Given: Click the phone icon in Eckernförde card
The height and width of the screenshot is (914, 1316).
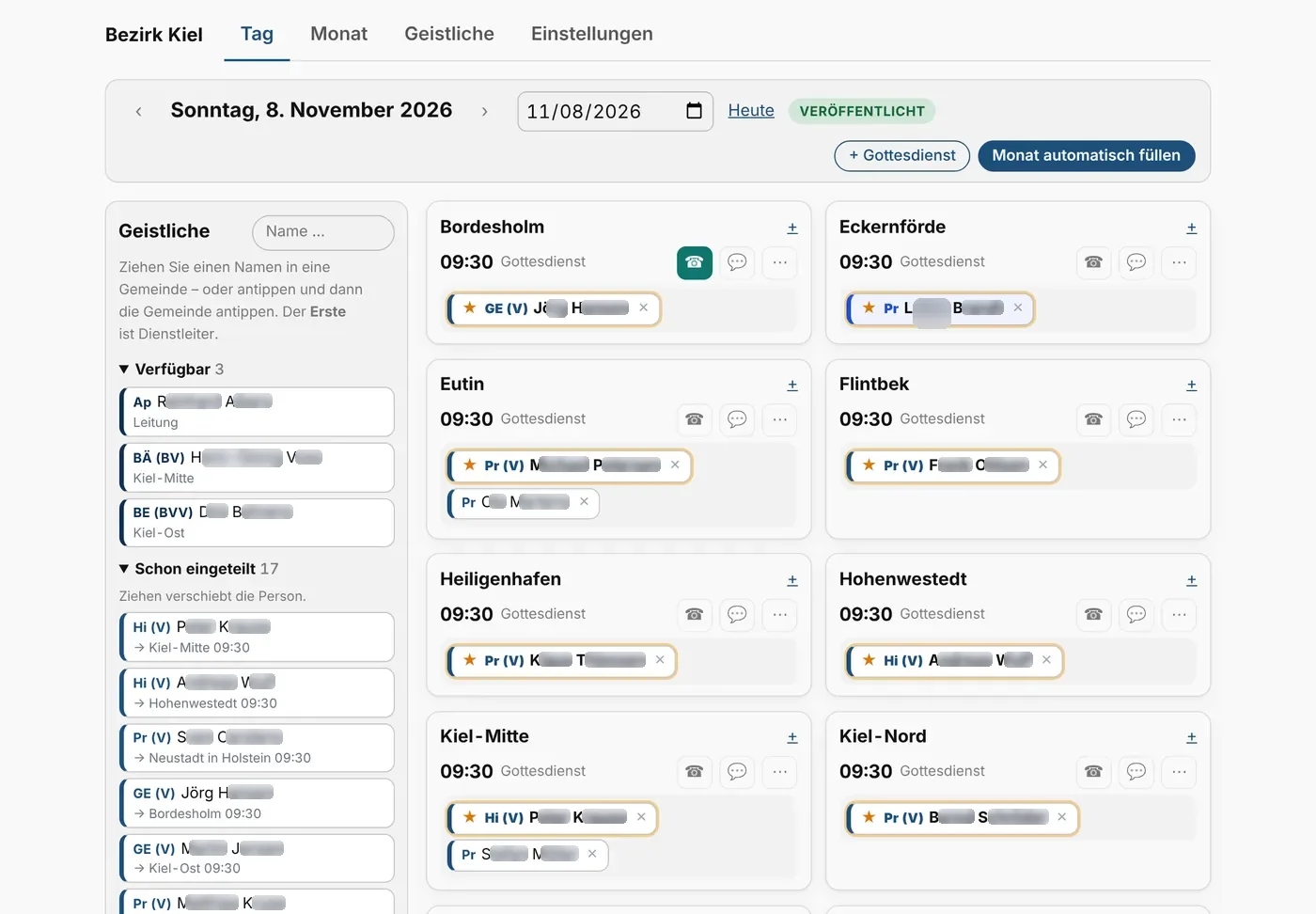Looking at the screenshot, I should tap(1093, 262).
